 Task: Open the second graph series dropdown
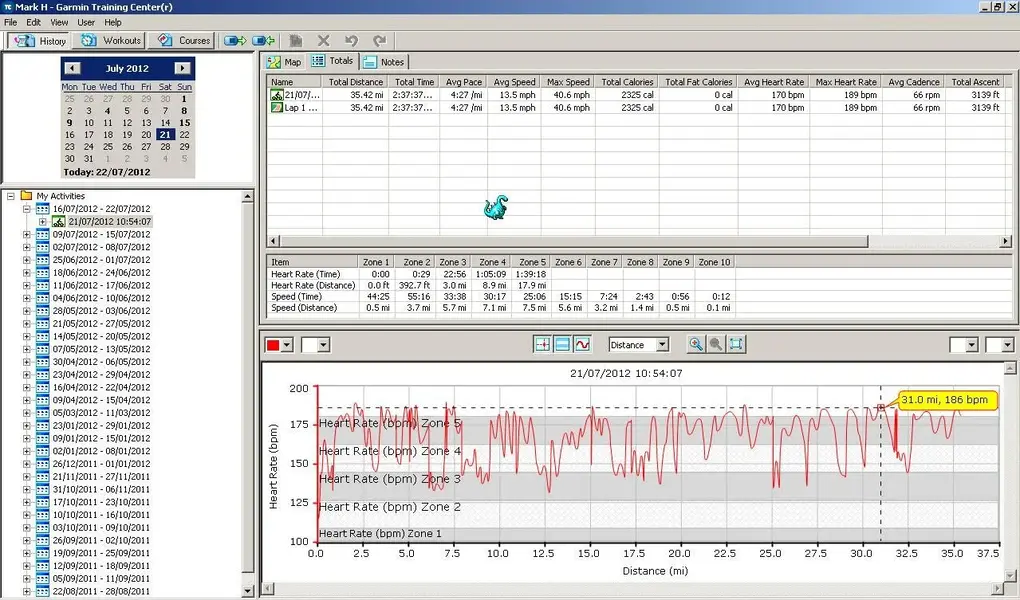pos(323,345)
